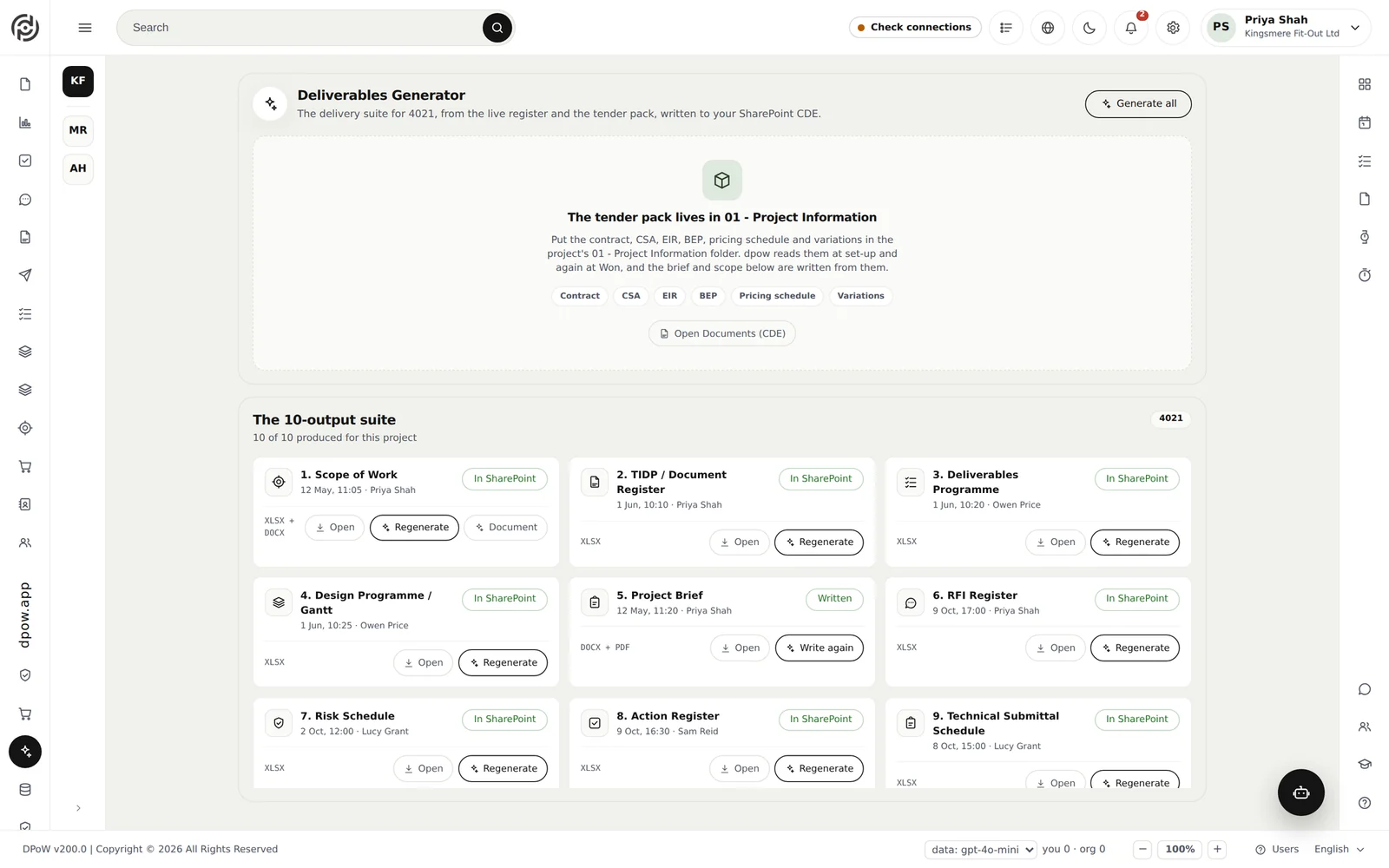Open the paper plane send icon in left sidebar
Screen dimensions: 1389x868
[25, 275]
